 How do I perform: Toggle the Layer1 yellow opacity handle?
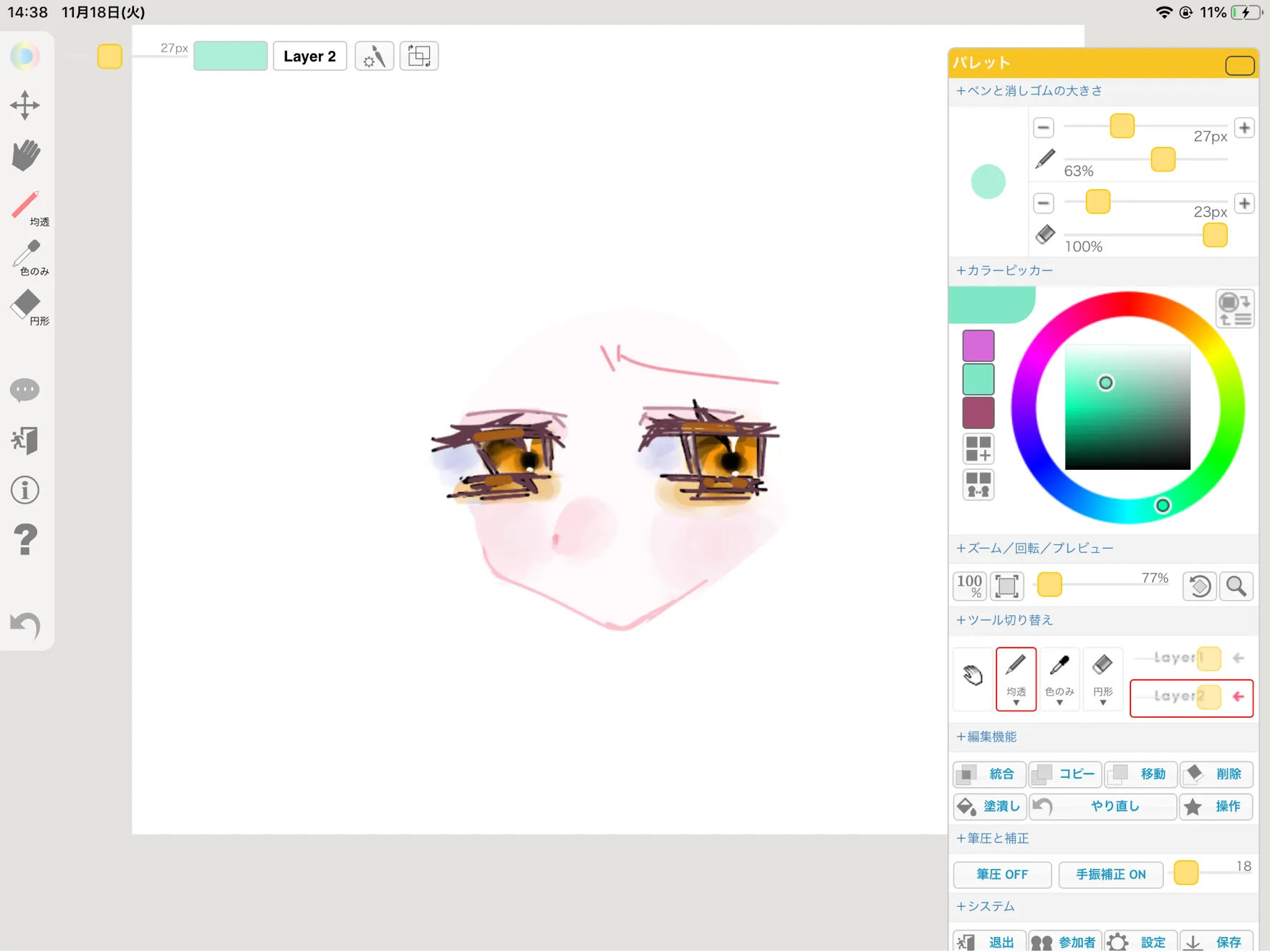(1209, 658)
